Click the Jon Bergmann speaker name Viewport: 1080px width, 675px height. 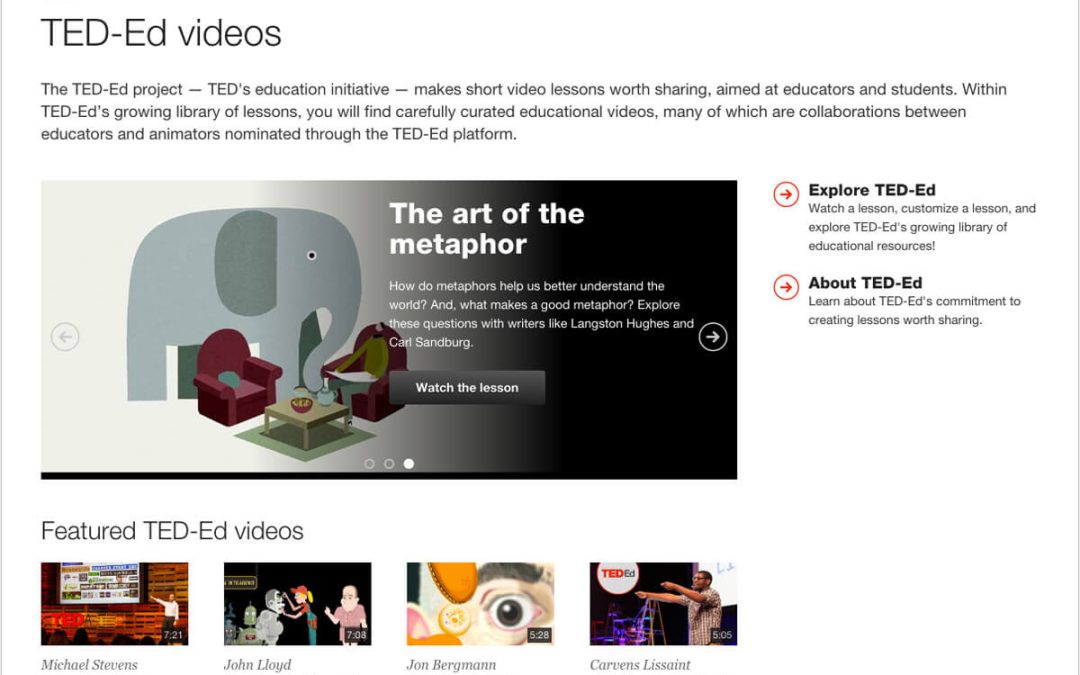coord(451,665)
